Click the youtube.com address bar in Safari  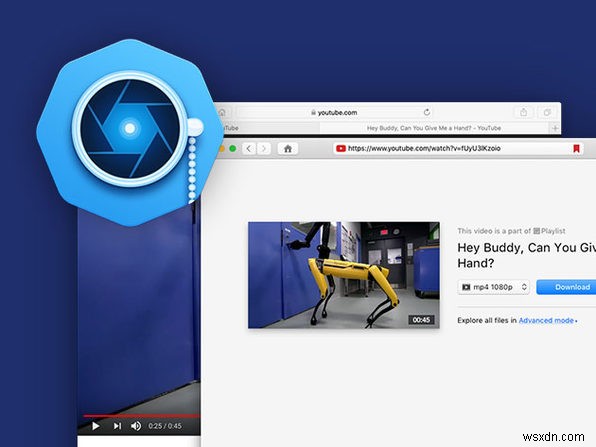tap(335, 112)
